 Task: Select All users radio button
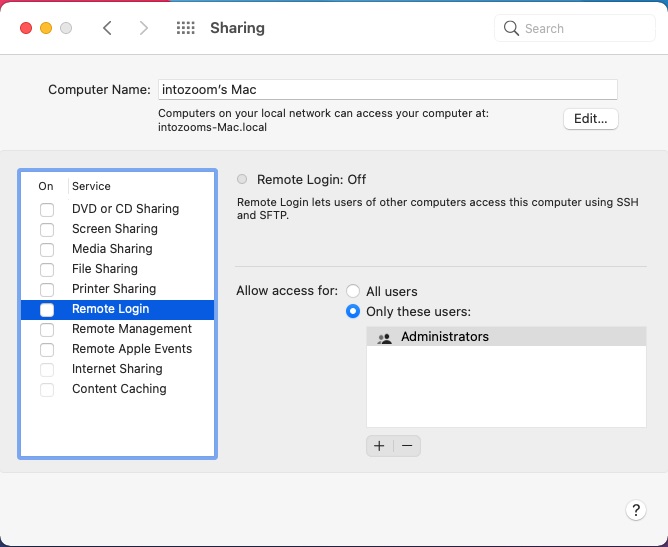[353, 291]
